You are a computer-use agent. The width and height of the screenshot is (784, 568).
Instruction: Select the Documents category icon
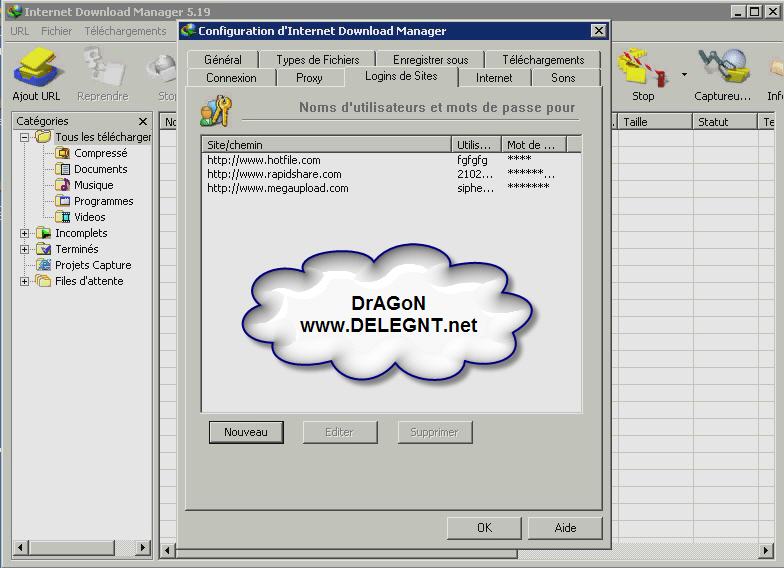pyautogui.click(x=62, y=169)
